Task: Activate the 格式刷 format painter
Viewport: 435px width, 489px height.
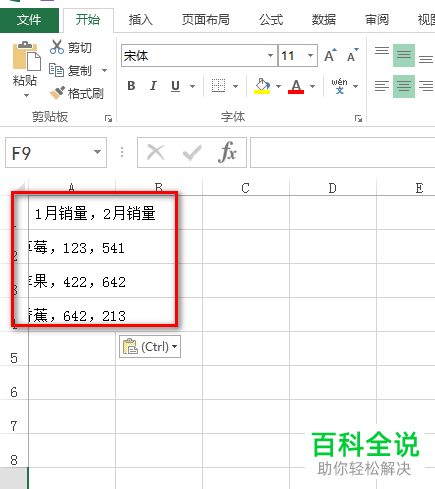Action: (x=76, y=93)
